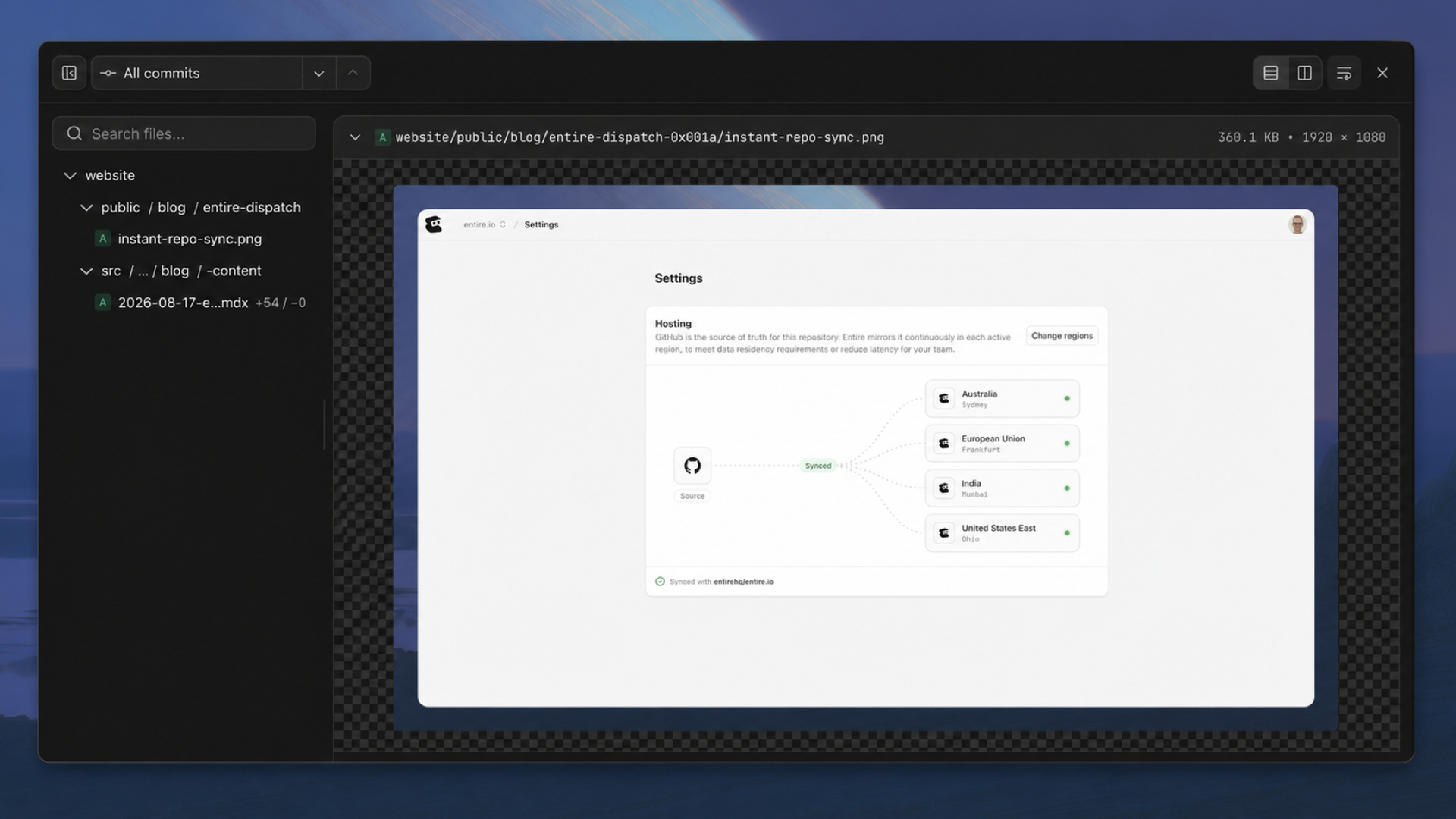Click the GitHub source icon
Screen dimensions: 1456x819
tap(692, 466)
